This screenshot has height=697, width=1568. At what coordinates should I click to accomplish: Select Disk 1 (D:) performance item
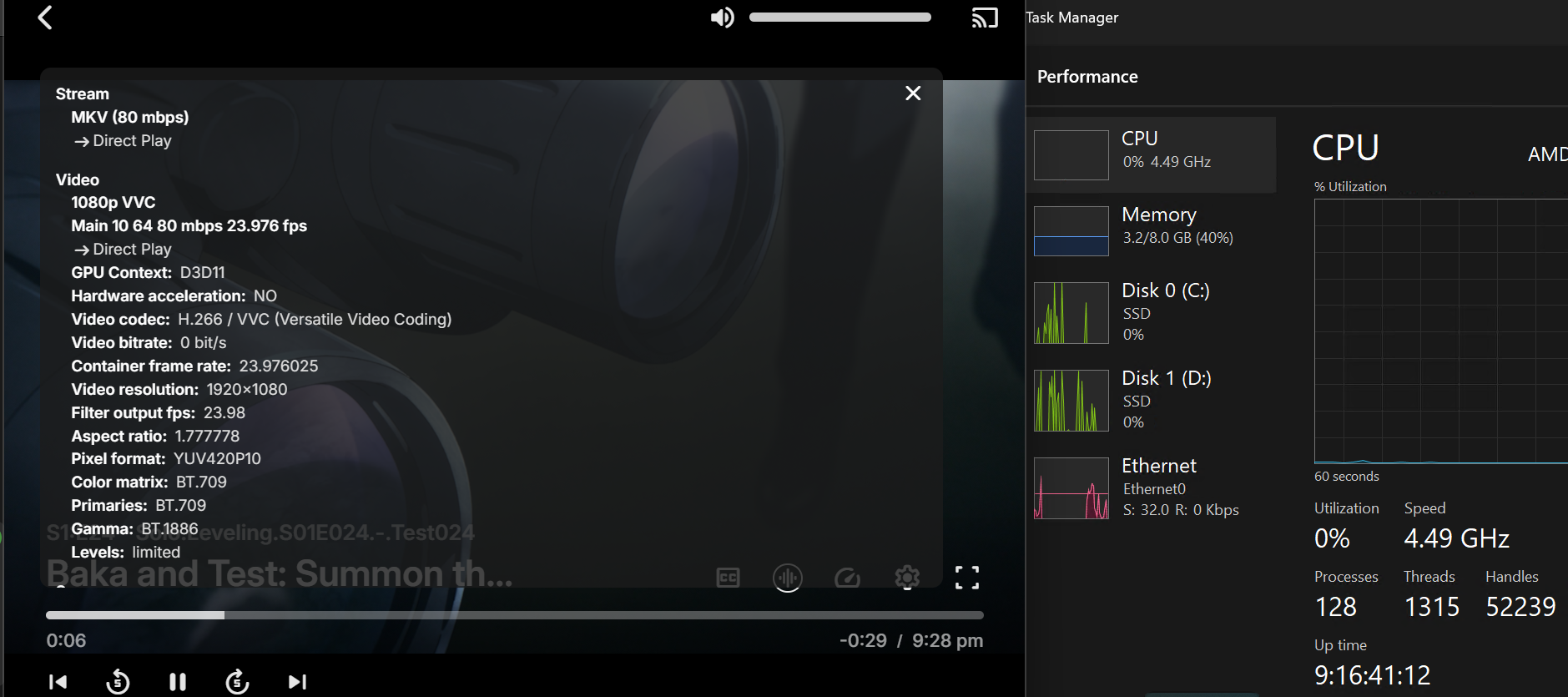click(x=1152, y=401)
